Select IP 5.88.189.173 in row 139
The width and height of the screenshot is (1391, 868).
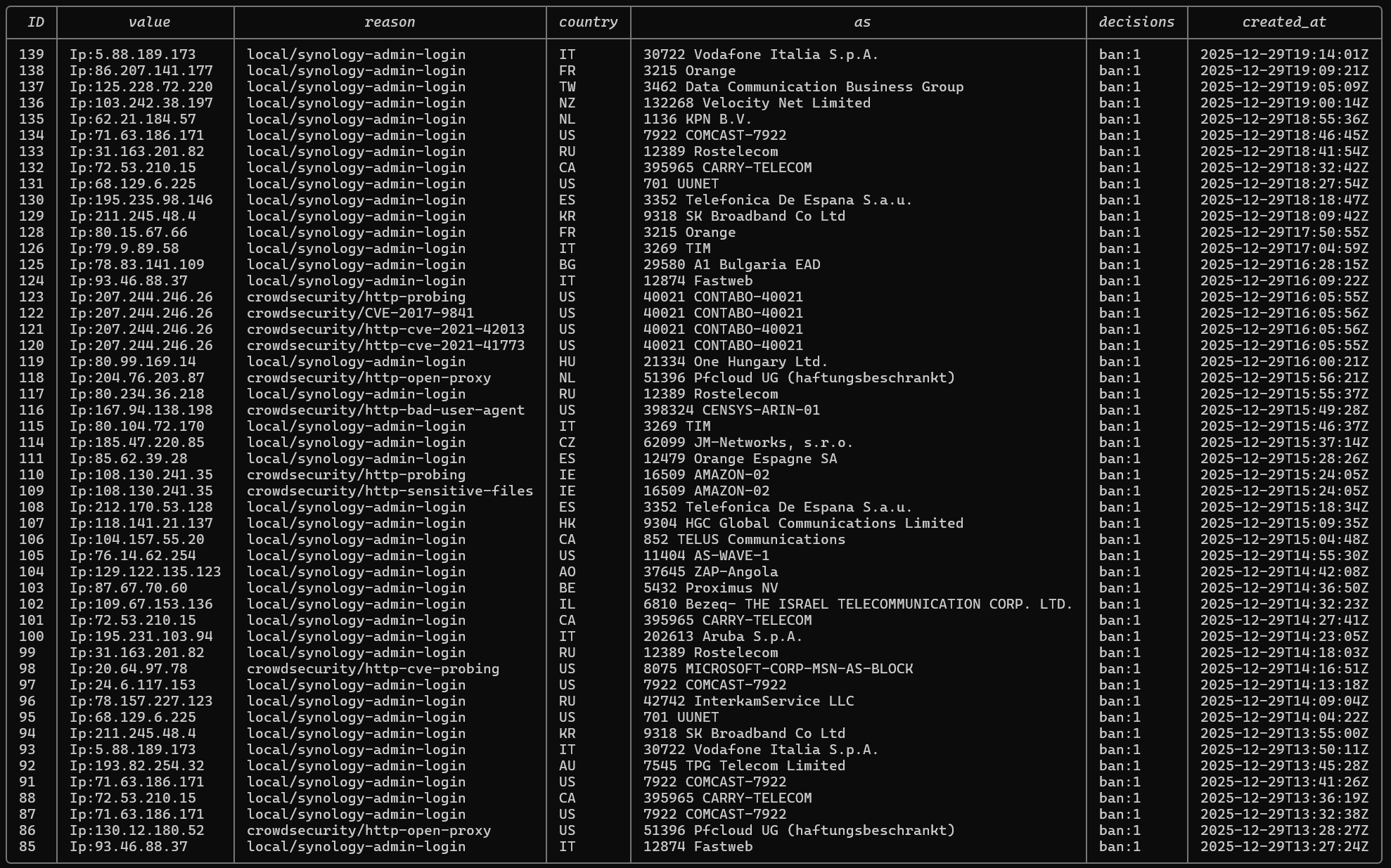point(132,54)
